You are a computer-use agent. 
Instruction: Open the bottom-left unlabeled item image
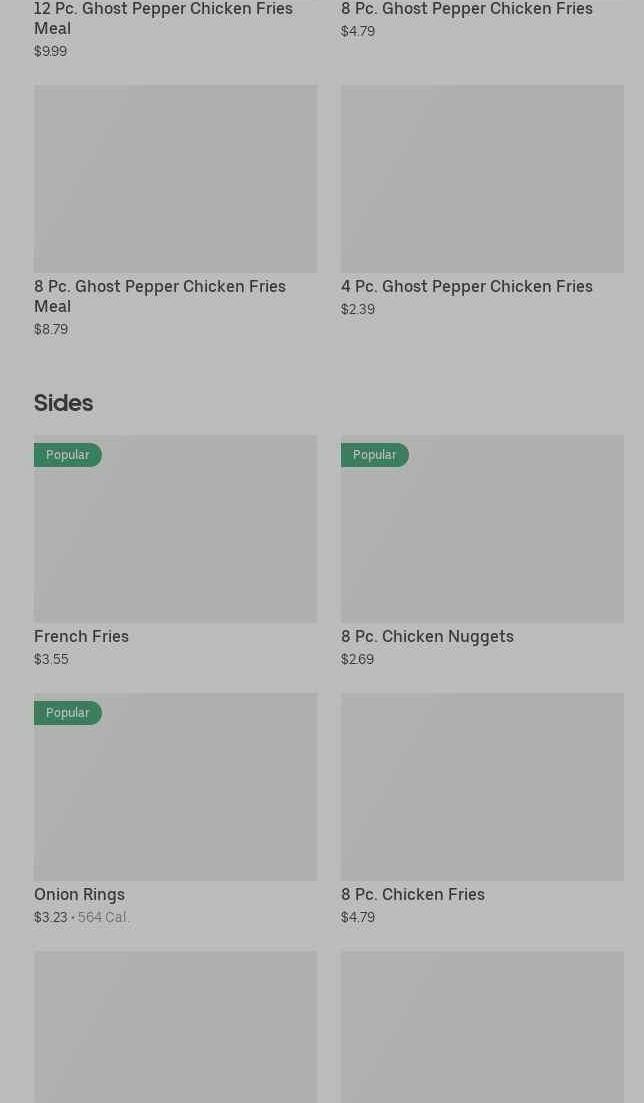click(175, 1027)
